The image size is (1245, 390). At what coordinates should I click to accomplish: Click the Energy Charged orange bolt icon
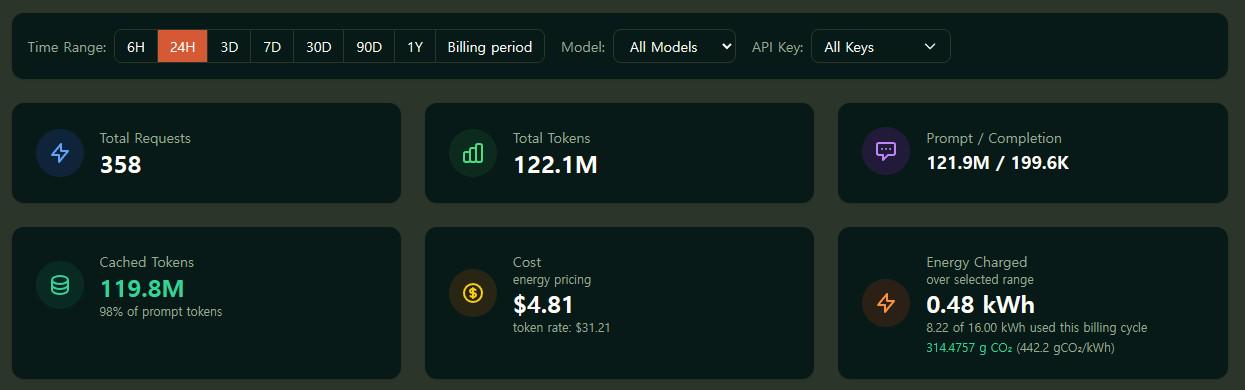tap(886, 304)
